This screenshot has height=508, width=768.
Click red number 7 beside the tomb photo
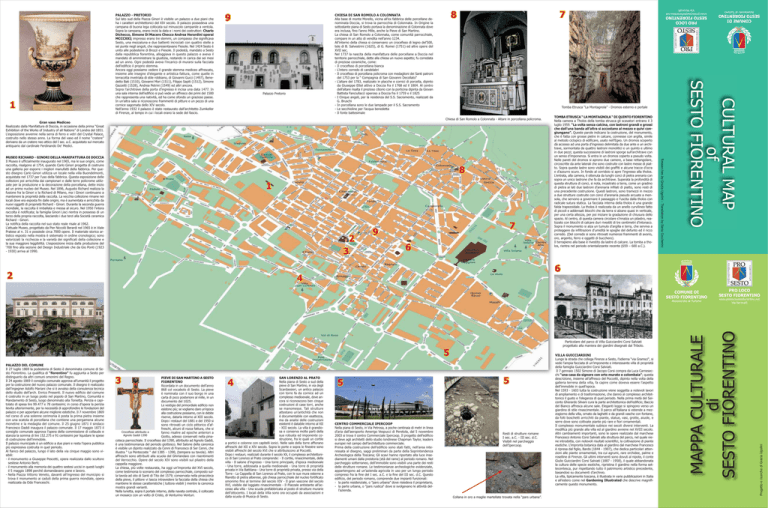[562, 15]
